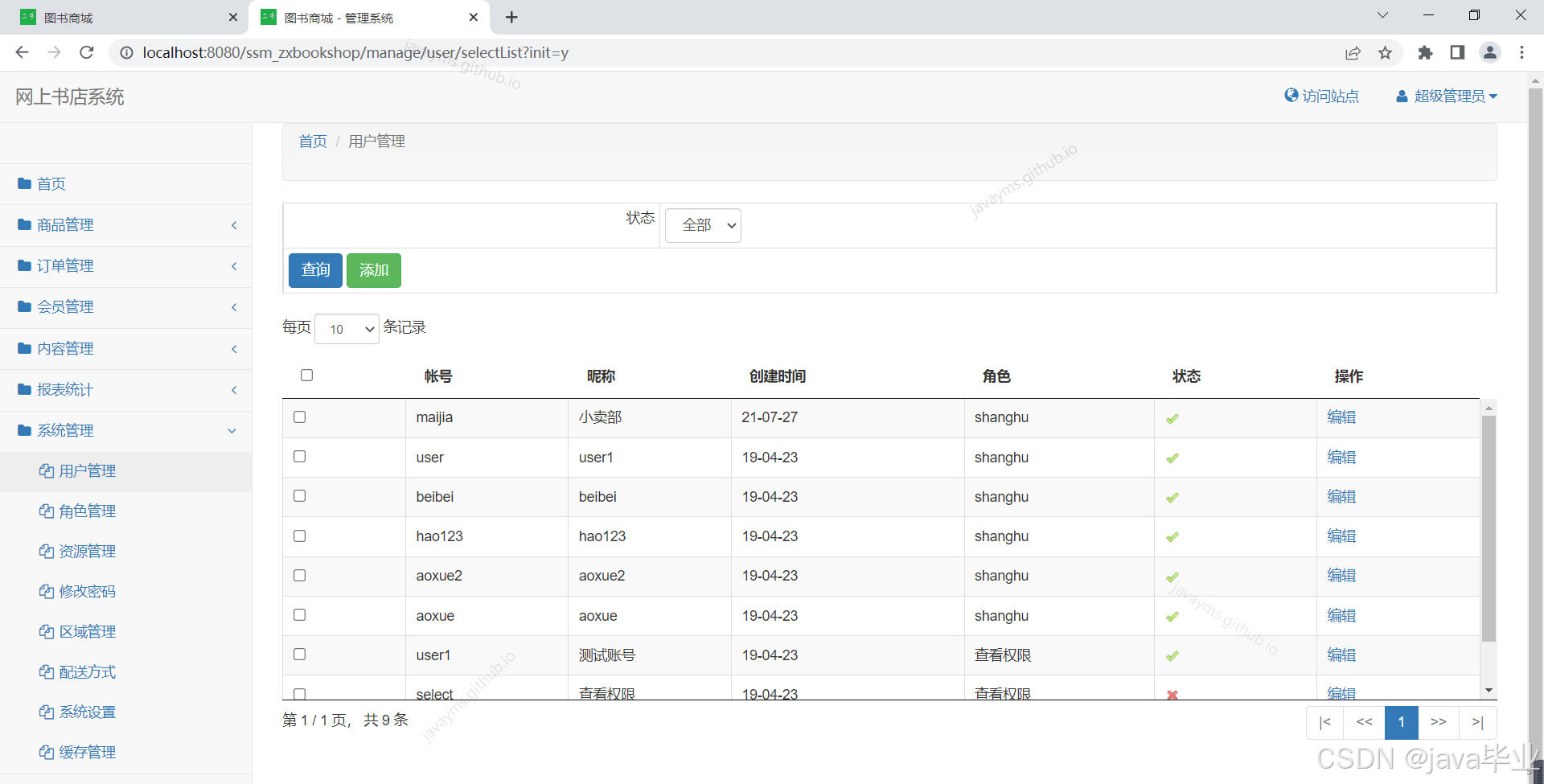Viewport: 1544px width, 784px height.
Task: Click the folder icon next to 订单管理
Action: pos(24,265)
